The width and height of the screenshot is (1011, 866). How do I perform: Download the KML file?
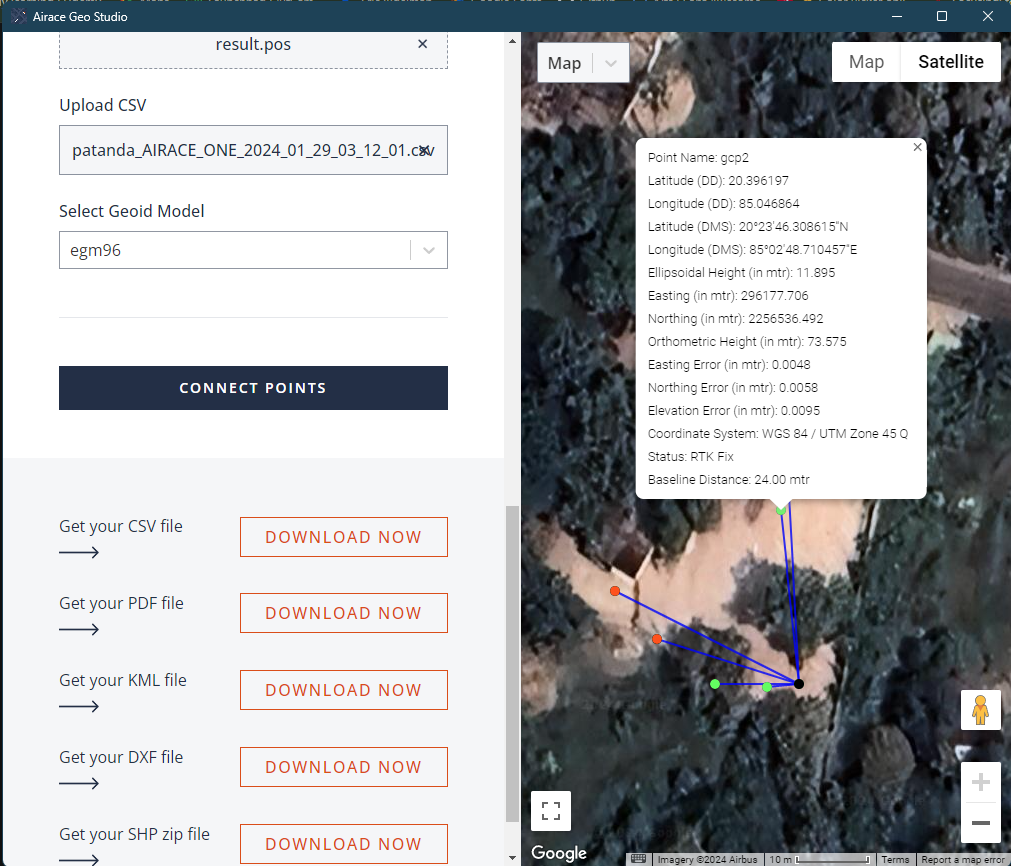343,690
